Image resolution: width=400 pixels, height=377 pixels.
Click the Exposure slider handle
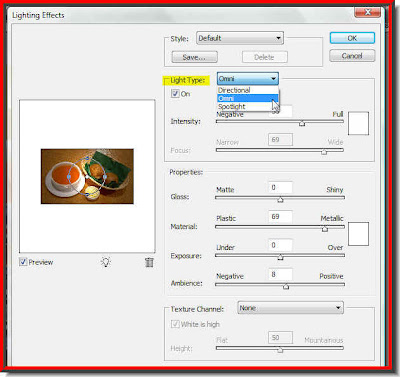coord(280,257)
